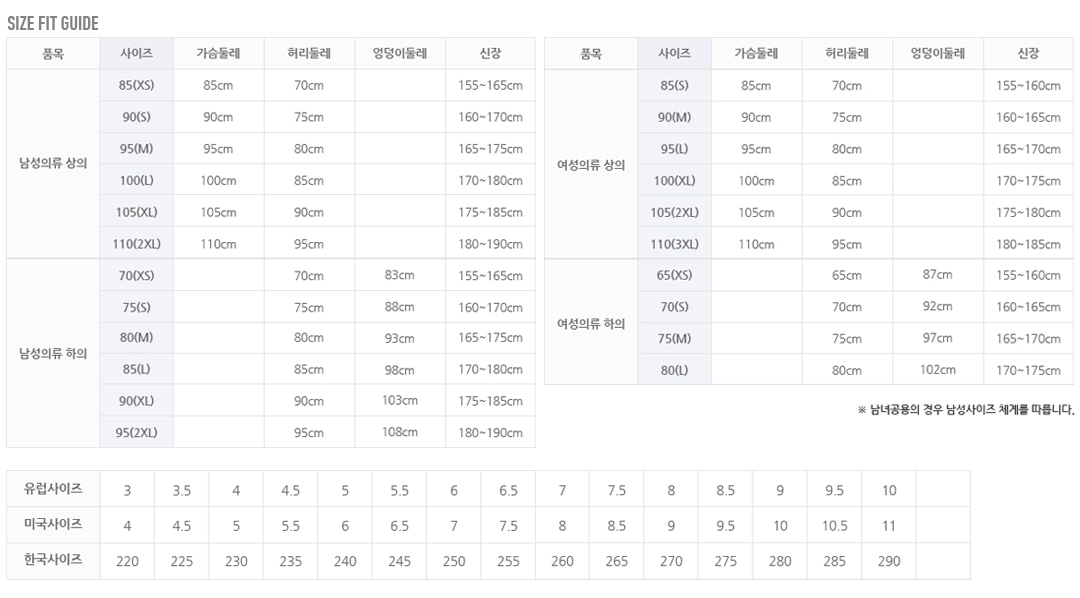Select men's tops 110(2XL) size cell
This screenshot has height=598, width=1080.
(136, 244)
